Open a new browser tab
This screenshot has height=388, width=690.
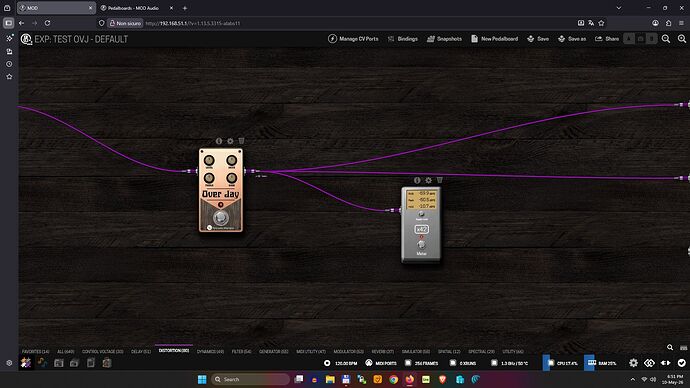click(185, 8)
